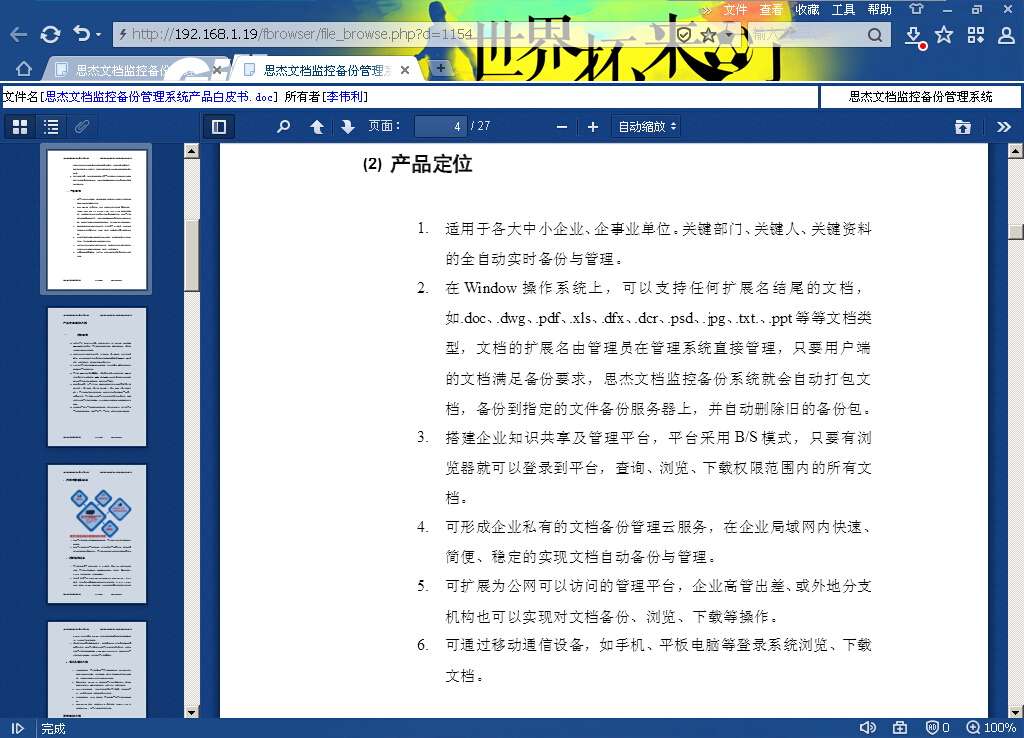Go to the previous PDF page
Screen dimensions: 1024x738
(317, 127)
